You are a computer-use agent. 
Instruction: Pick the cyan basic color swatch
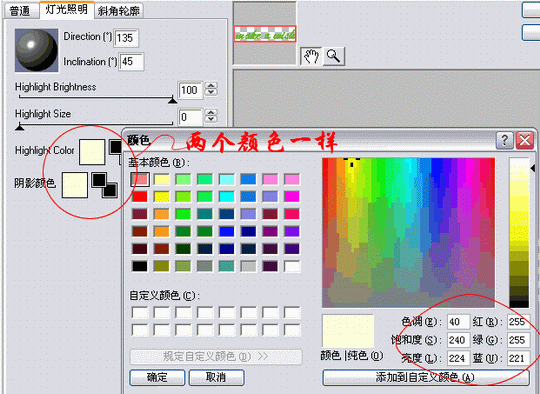pyautogui.click(x=227, y=197)
